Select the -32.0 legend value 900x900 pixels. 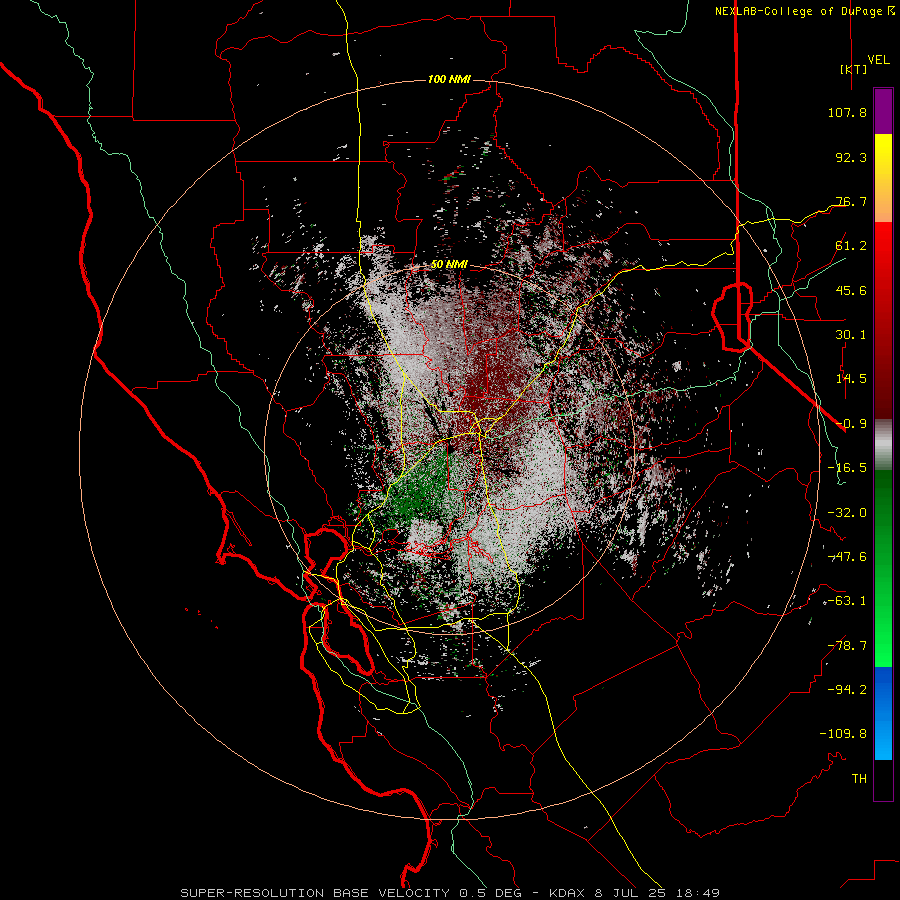[x=847, y=513]
